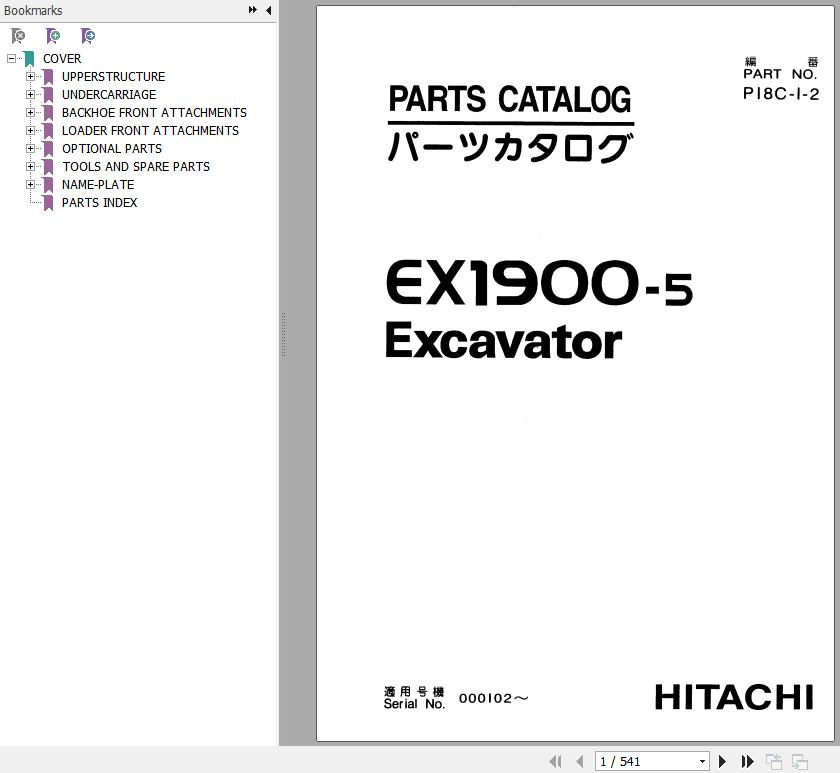Click the EX1900-5 model title on the page

pyautogui.click(x=539, y=283)
